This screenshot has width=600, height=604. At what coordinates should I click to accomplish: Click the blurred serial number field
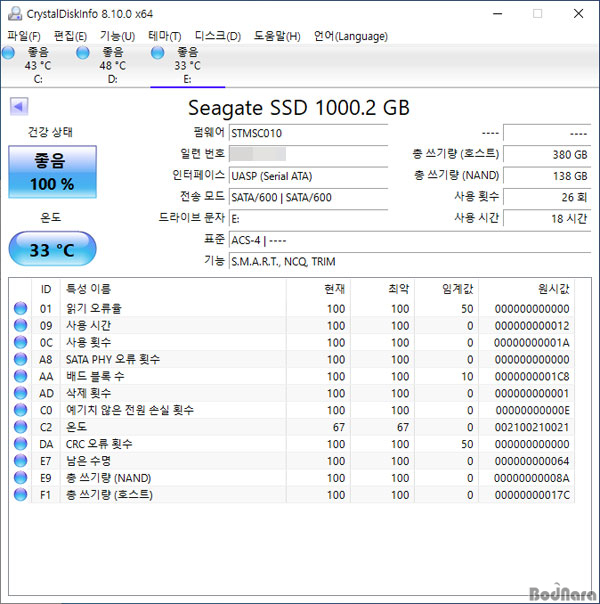tap(308, 154)
